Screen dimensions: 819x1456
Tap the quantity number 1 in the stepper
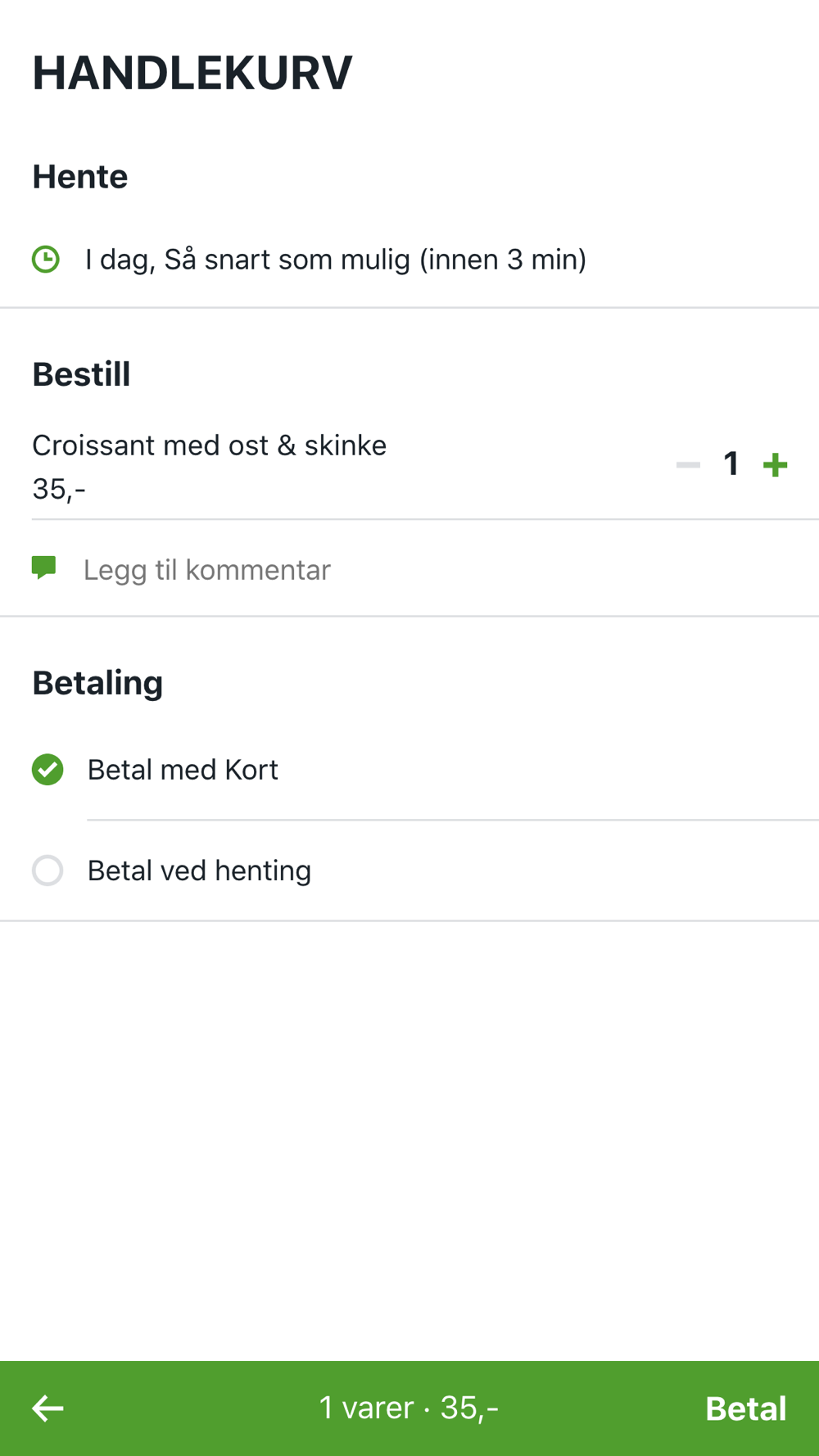pyautogui.click(x=731, y=464)
